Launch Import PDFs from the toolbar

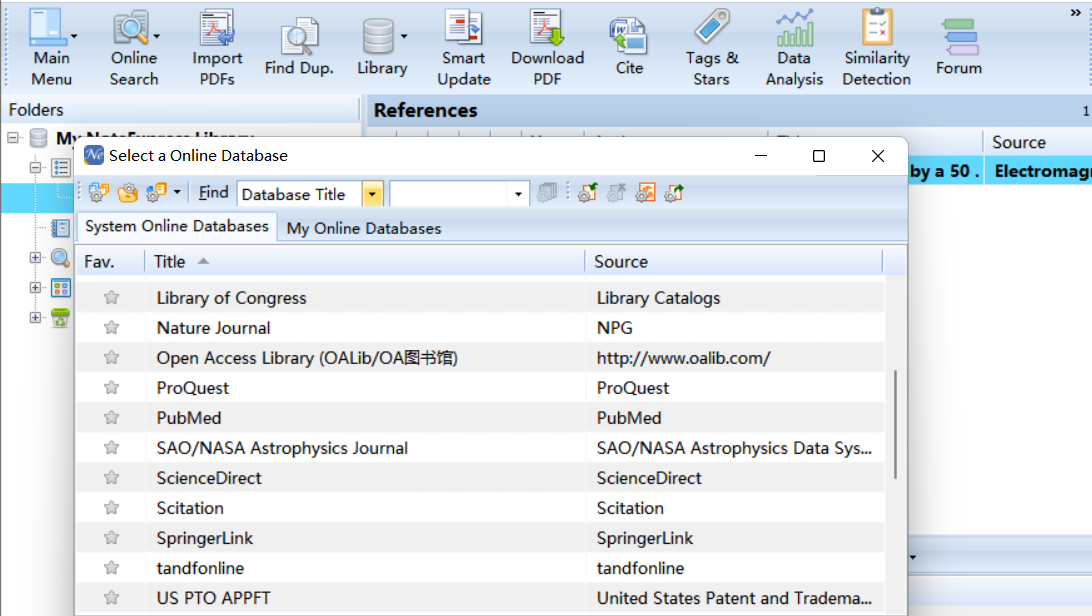pyautogui.click(x=217, y=47)
